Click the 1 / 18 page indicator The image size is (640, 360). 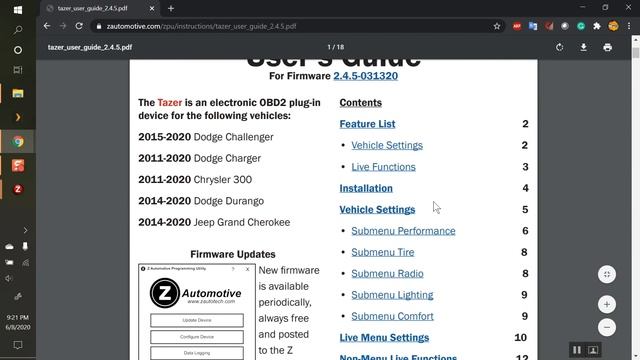pyautogui.click(x=336, y=47)
